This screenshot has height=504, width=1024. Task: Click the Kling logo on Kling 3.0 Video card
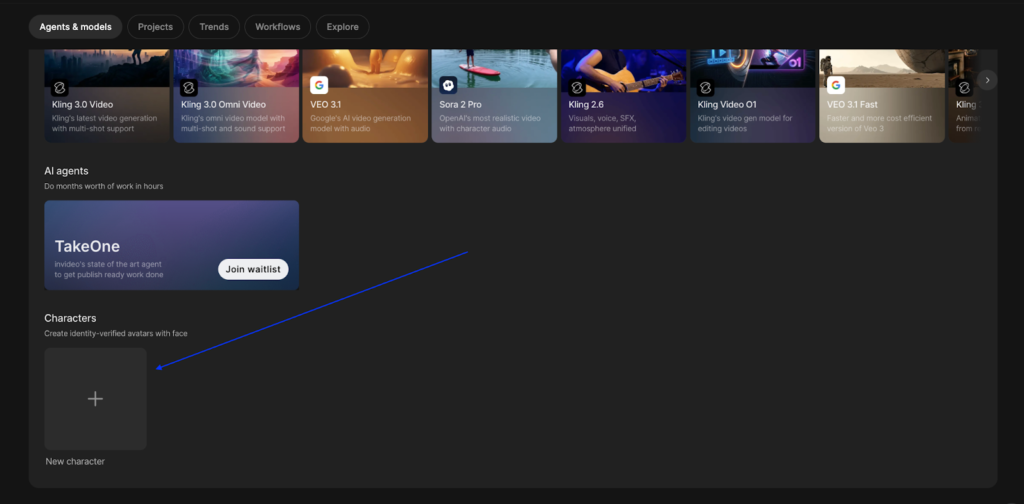(x=60, y=86)
